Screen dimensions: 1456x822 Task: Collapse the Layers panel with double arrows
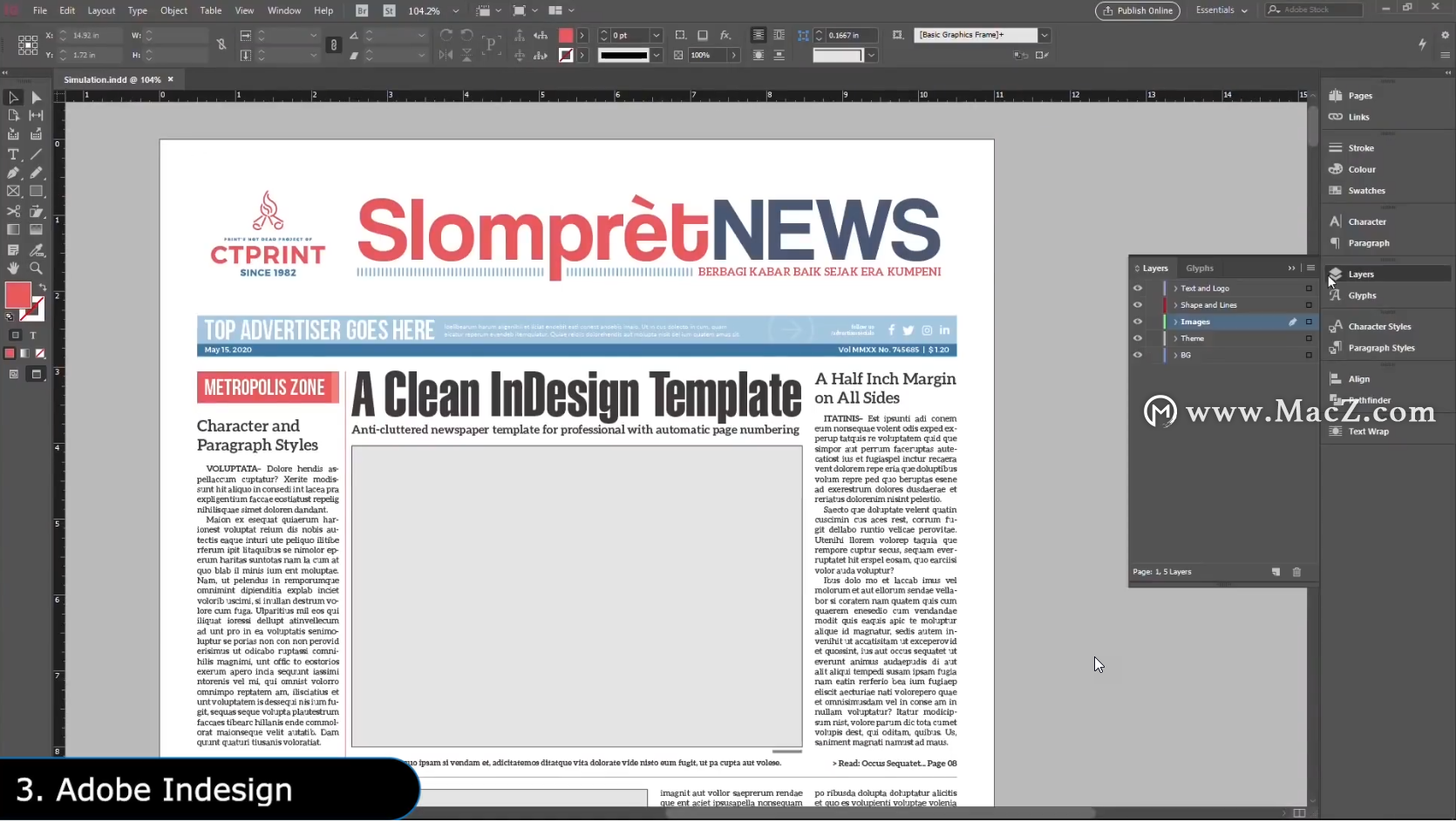tap(1291, 268)
